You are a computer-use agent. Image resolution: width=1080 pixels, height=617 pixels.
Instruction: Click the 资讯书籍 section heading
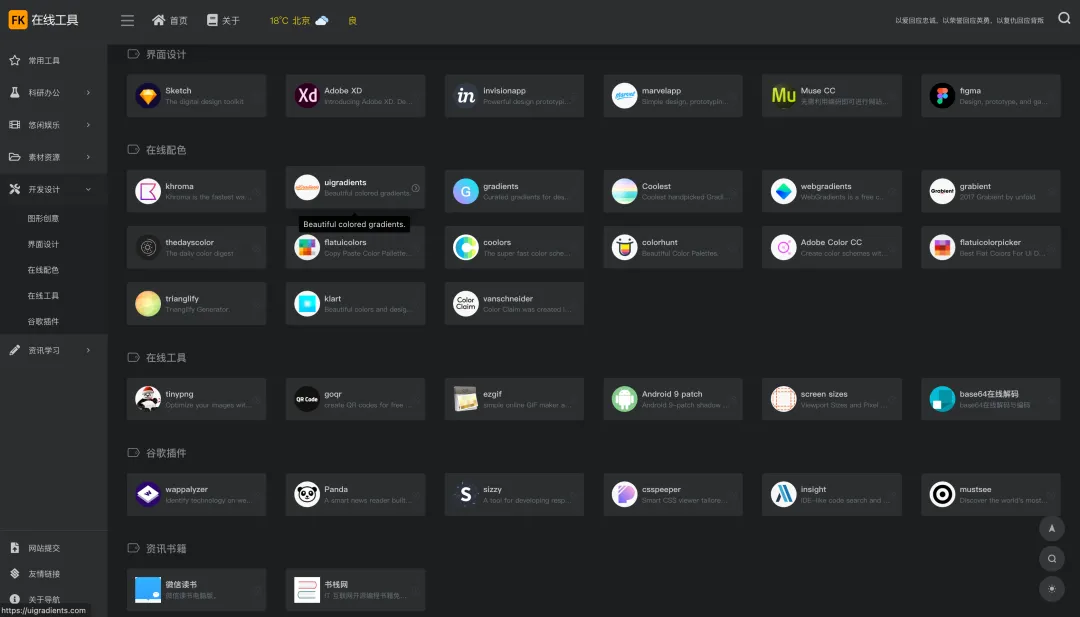coord(166,549)
